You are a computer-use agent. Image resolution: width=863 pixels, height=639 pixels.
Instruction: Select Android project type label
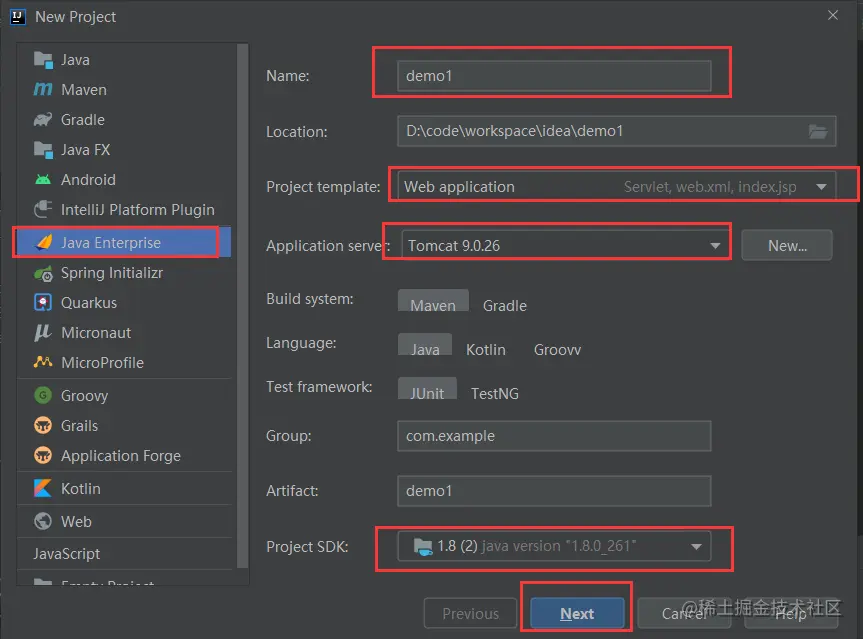88,179
